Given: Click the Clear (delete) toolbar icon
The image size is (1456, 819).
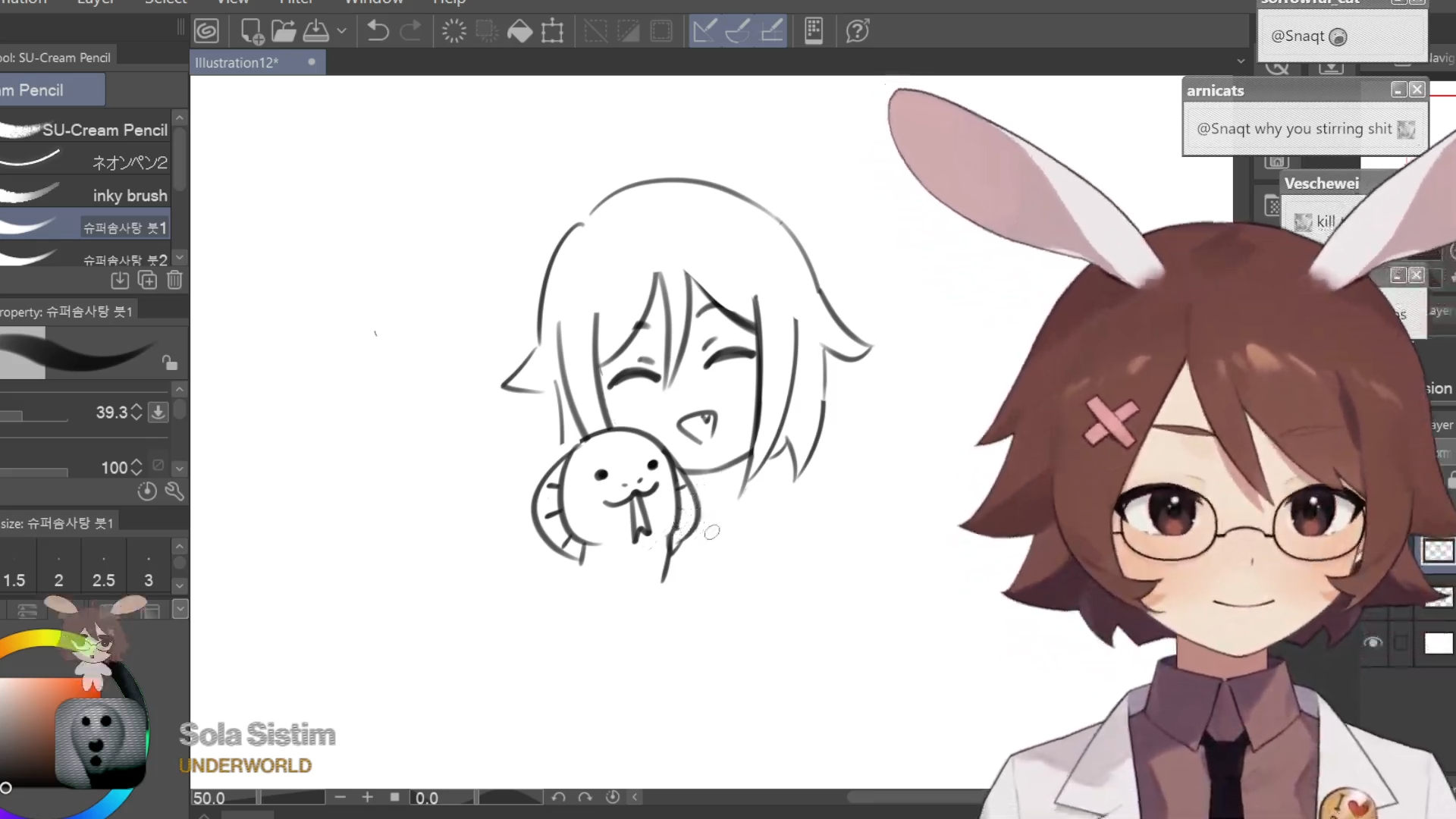Looking at the screenshot, I should [453, 31].
